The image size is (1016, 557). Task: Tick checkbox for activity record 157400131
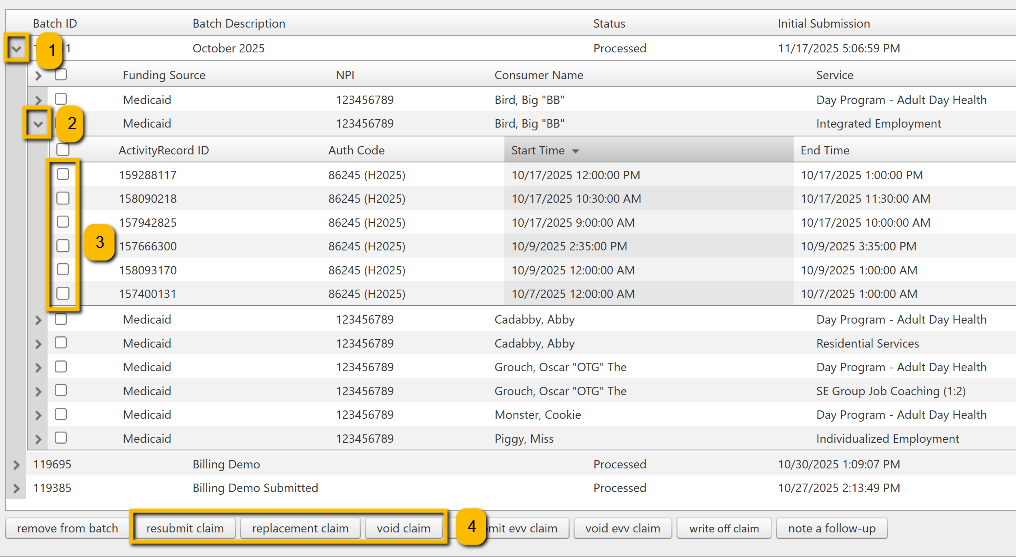63,293
